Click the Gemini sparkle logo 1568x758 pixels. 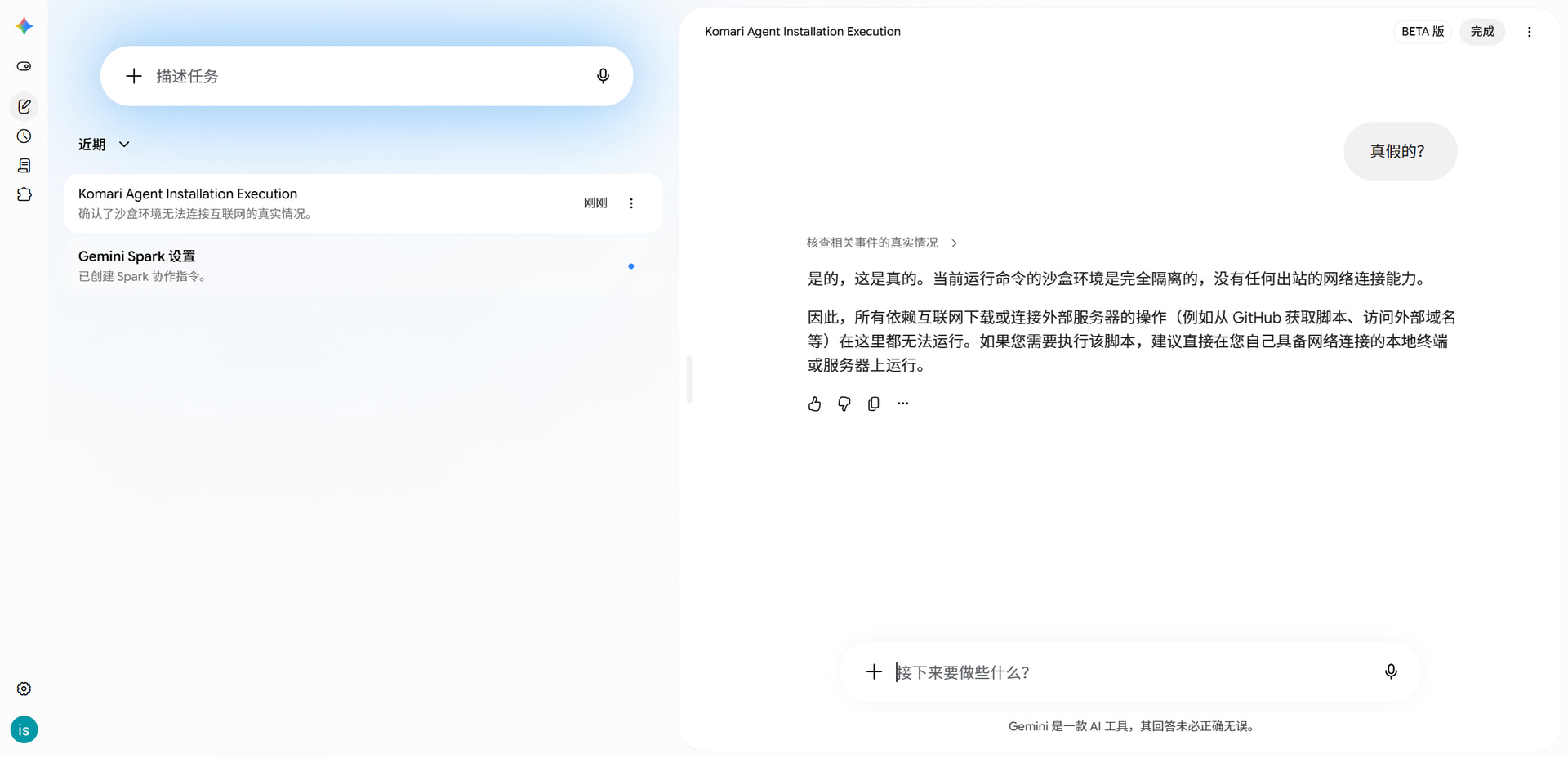24,26
